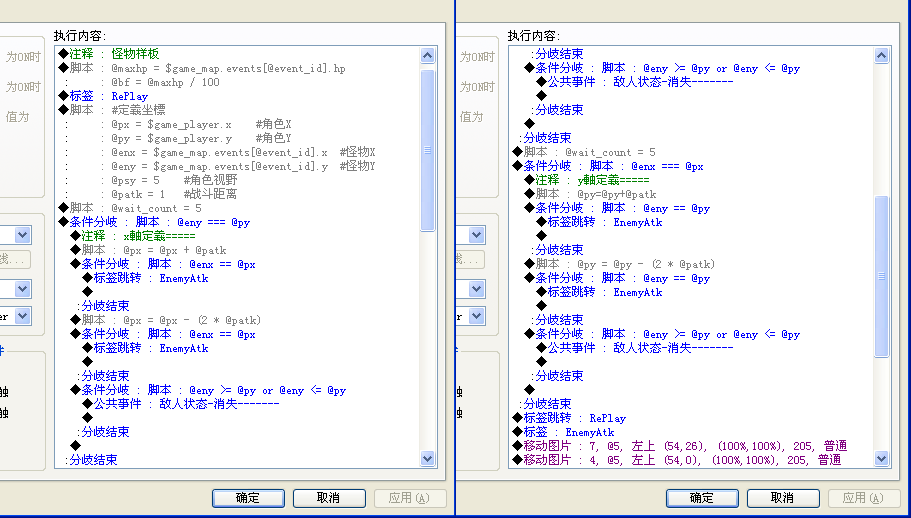Select the '@bf = @maxhp / 100' line
The image size is (911, 518).
165,82
